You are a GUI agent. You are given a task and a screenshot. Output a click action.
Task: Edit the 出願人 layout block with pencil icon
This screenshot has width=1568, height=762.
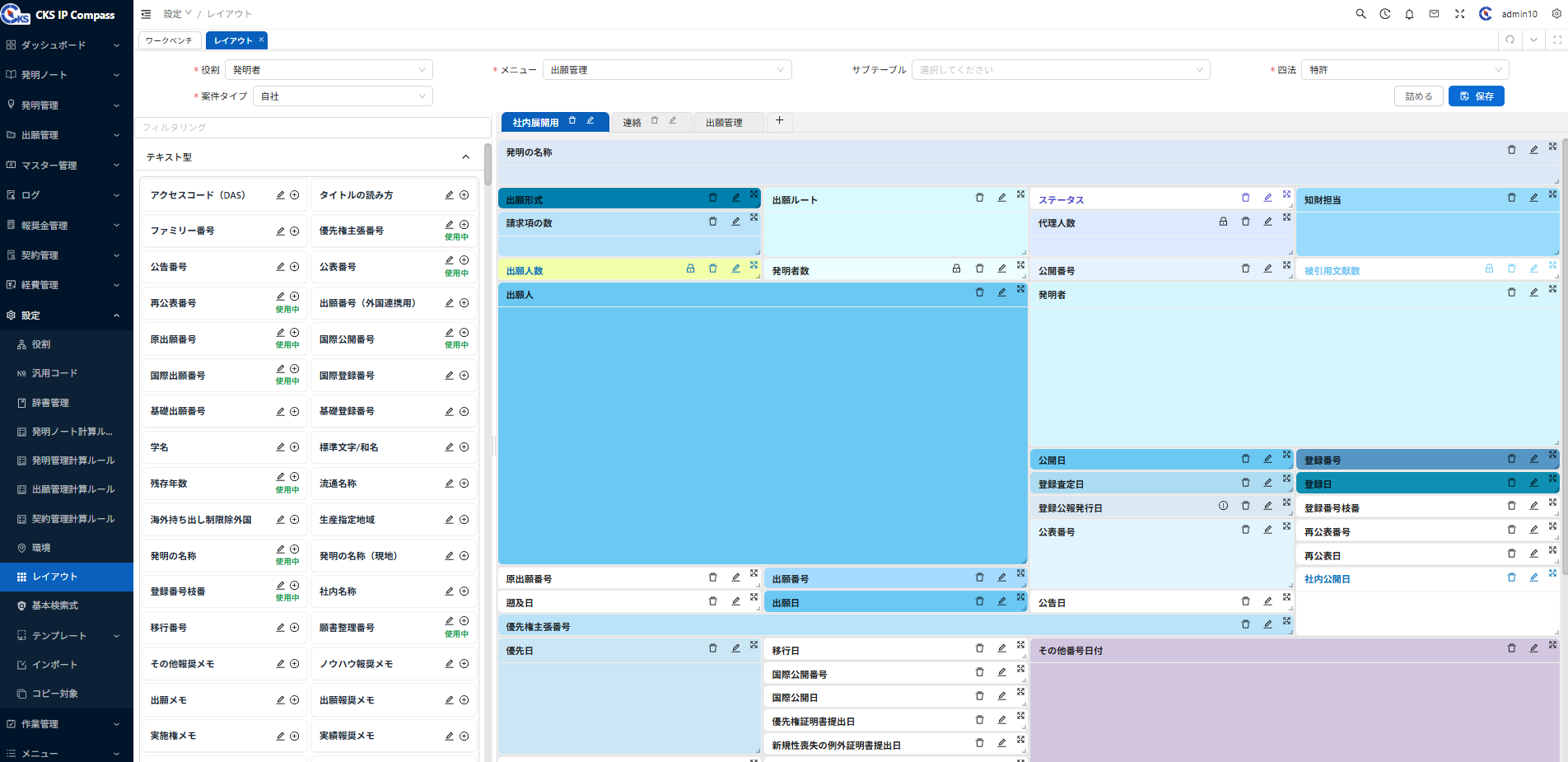pyautogui.click(x=1001, y=292)
